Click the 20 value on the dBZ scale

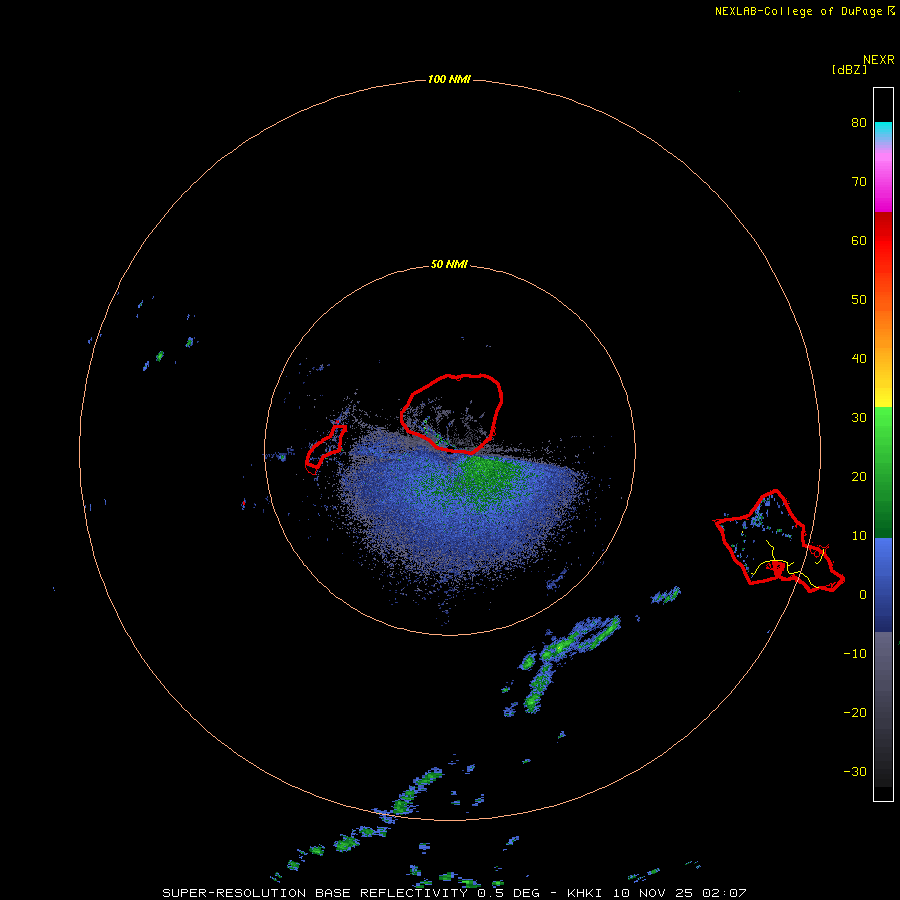[x=859, y=476]
